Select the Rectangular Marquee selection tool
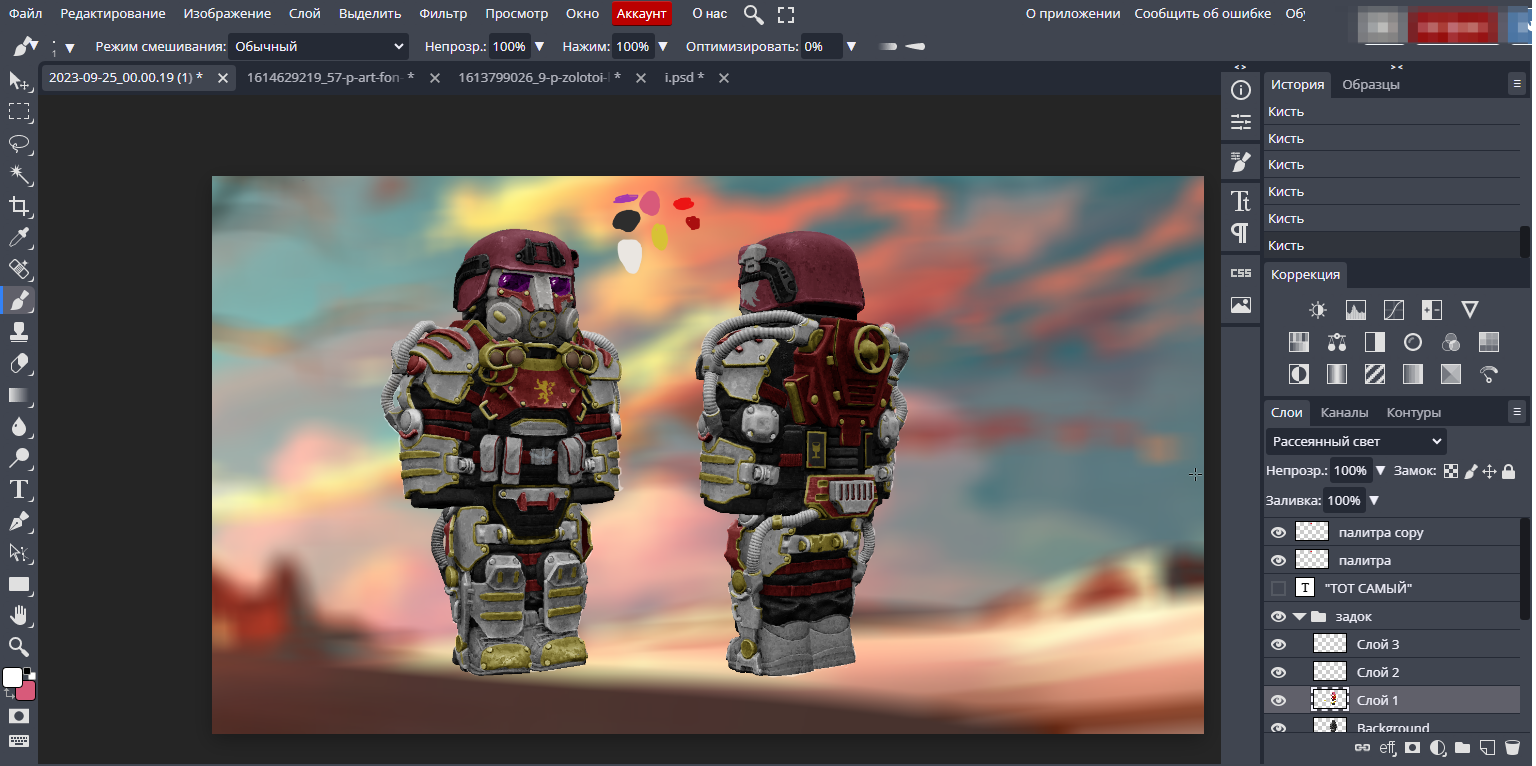 [x=19, y=112]
